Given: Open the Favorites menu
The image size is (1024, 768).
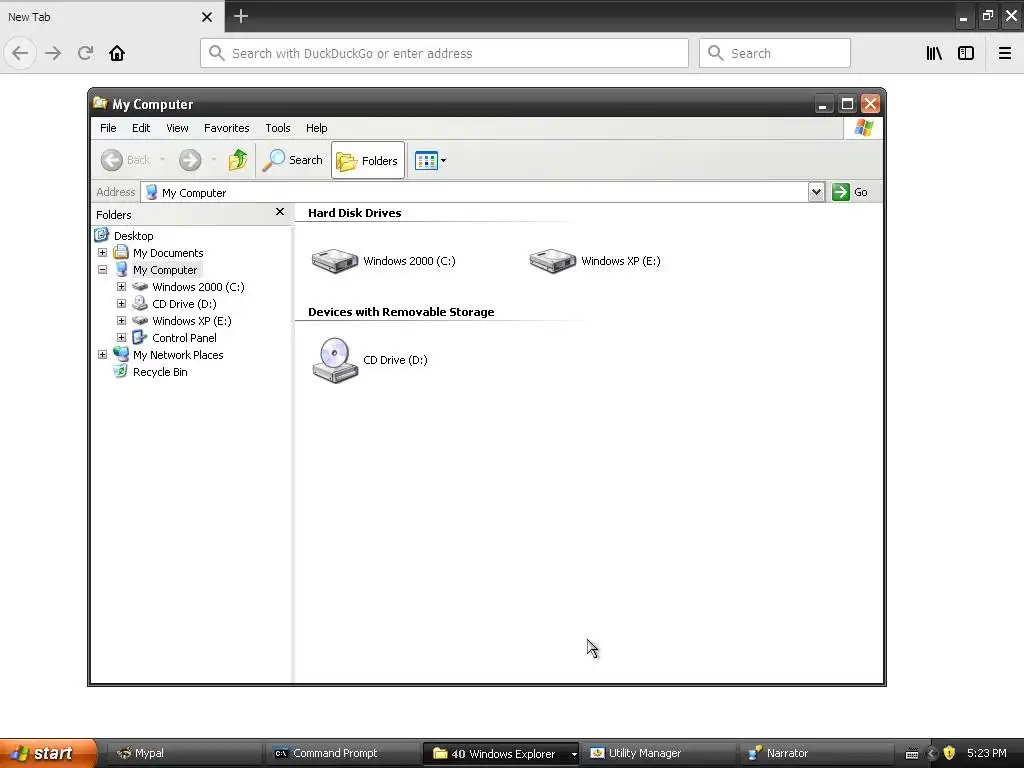Looking at the screenshot, I should (227, 128).
